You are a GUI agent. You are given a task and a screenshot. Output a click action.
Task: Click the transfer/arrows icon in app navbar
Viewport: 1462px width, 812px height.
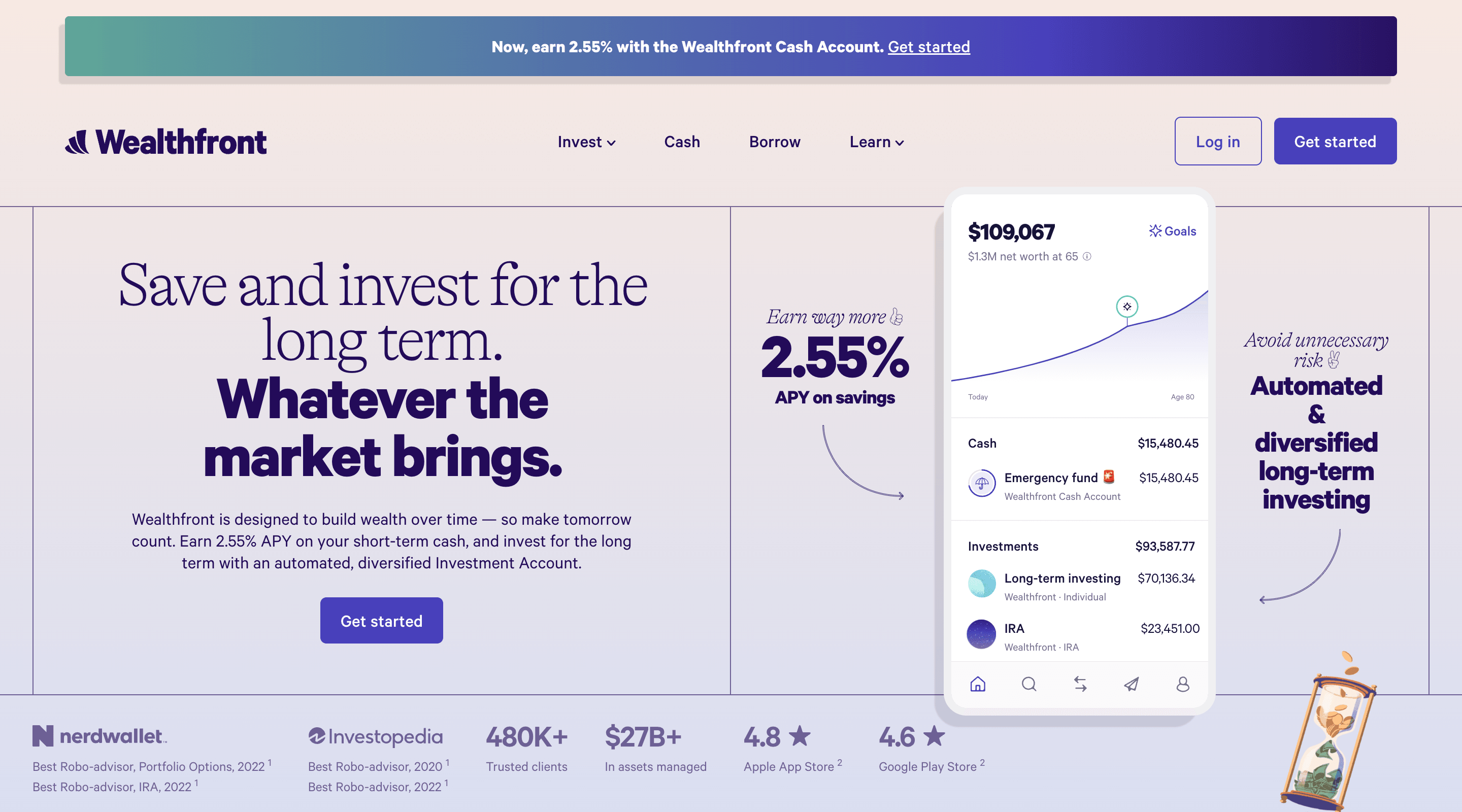(1079, 683)
